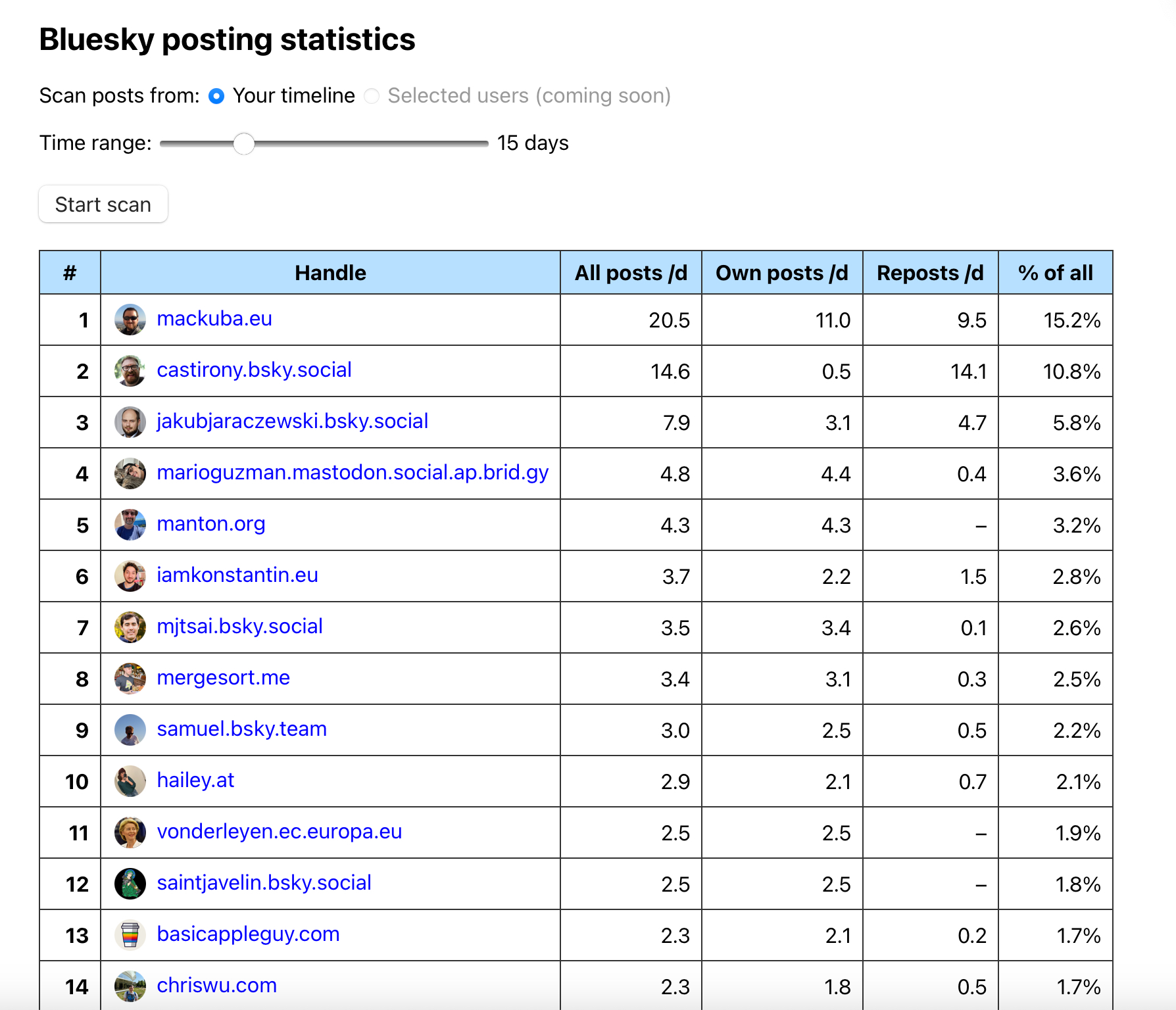1176x1010 pixels.
Task: Follow the mergesort.me link
Action: click(223, 677)
